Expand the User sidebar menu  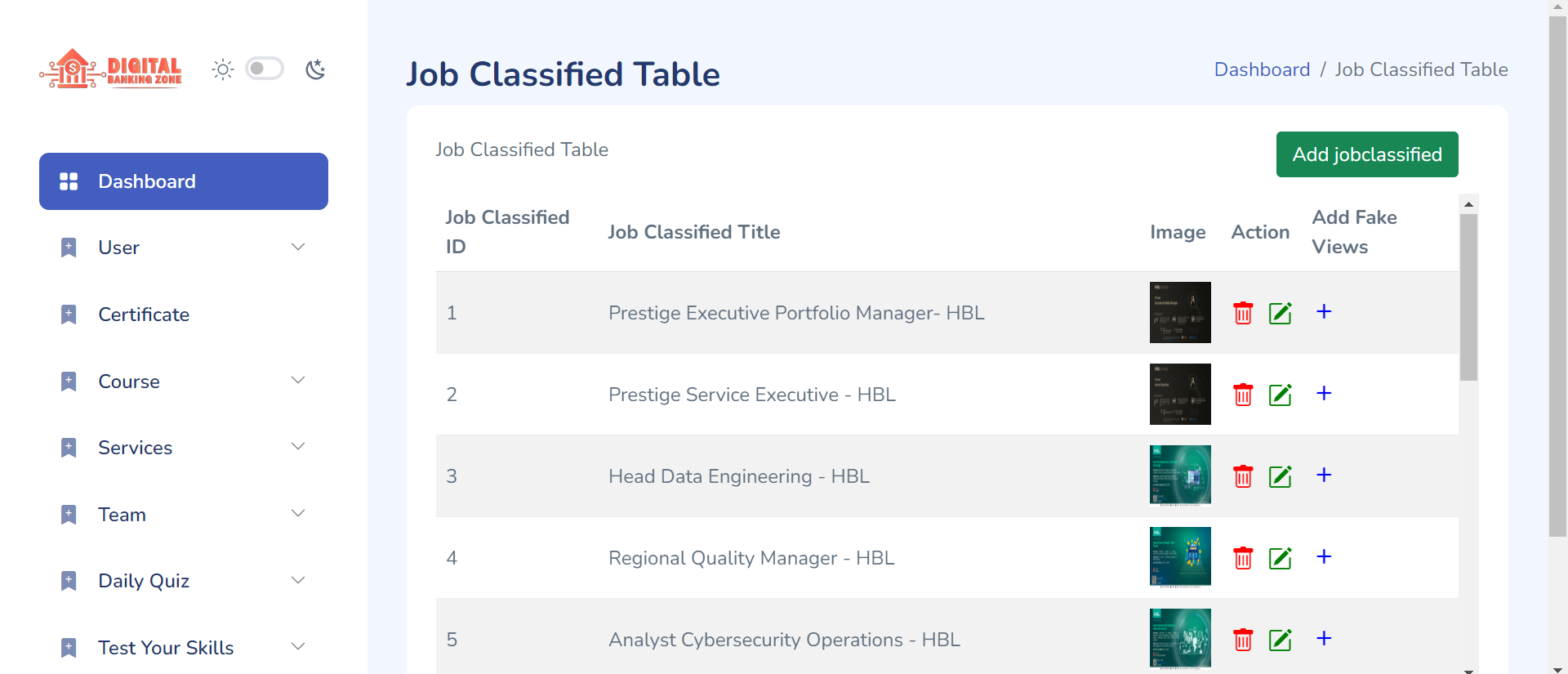[x=183, y=248]
